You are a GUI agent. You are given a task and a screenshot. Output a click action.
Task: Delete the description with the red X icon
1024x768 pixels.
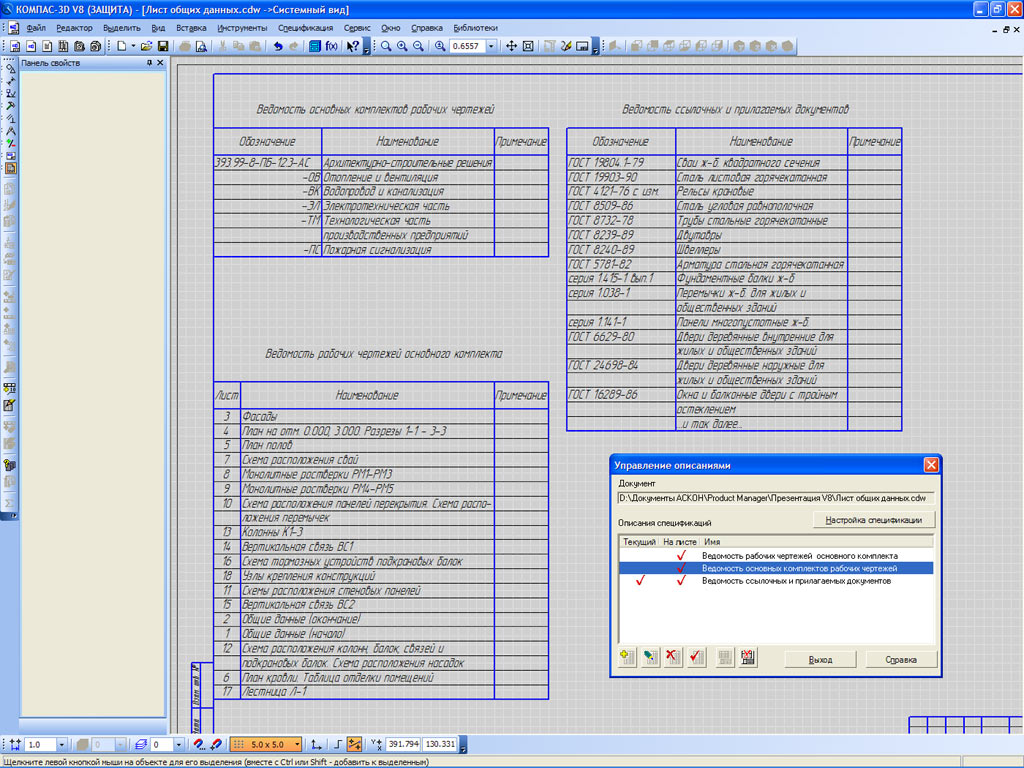(673, 657)
